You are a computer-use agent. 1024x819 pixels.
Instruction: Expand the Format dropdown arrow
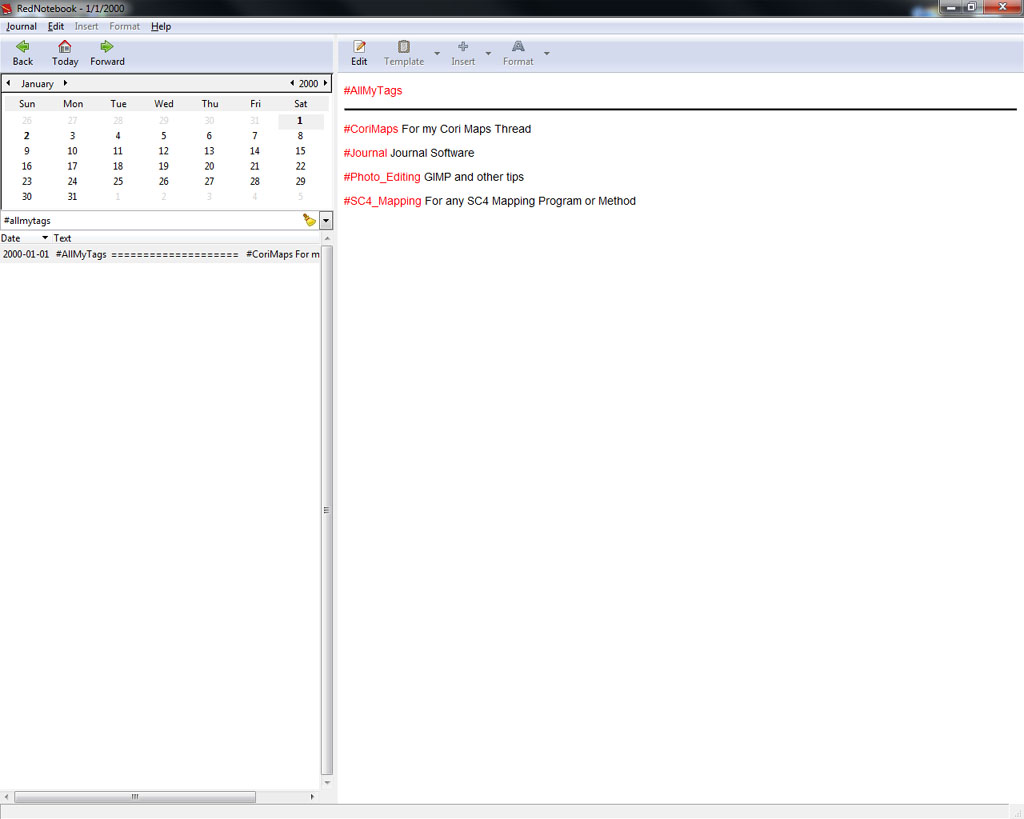pyautogui.click(x=547, y=53)
